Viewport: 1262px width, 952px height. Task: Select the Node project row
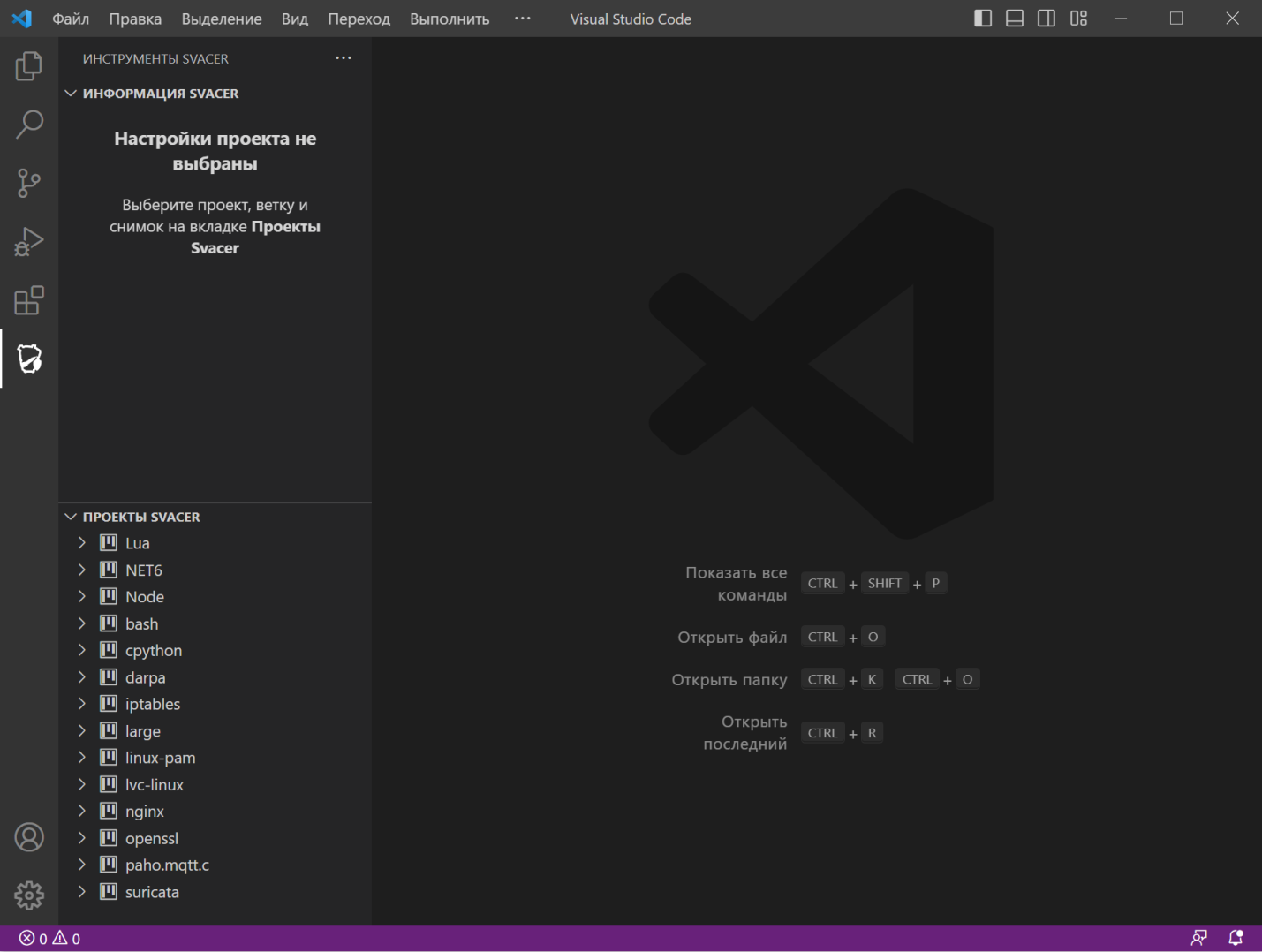(x=215, y=596)
